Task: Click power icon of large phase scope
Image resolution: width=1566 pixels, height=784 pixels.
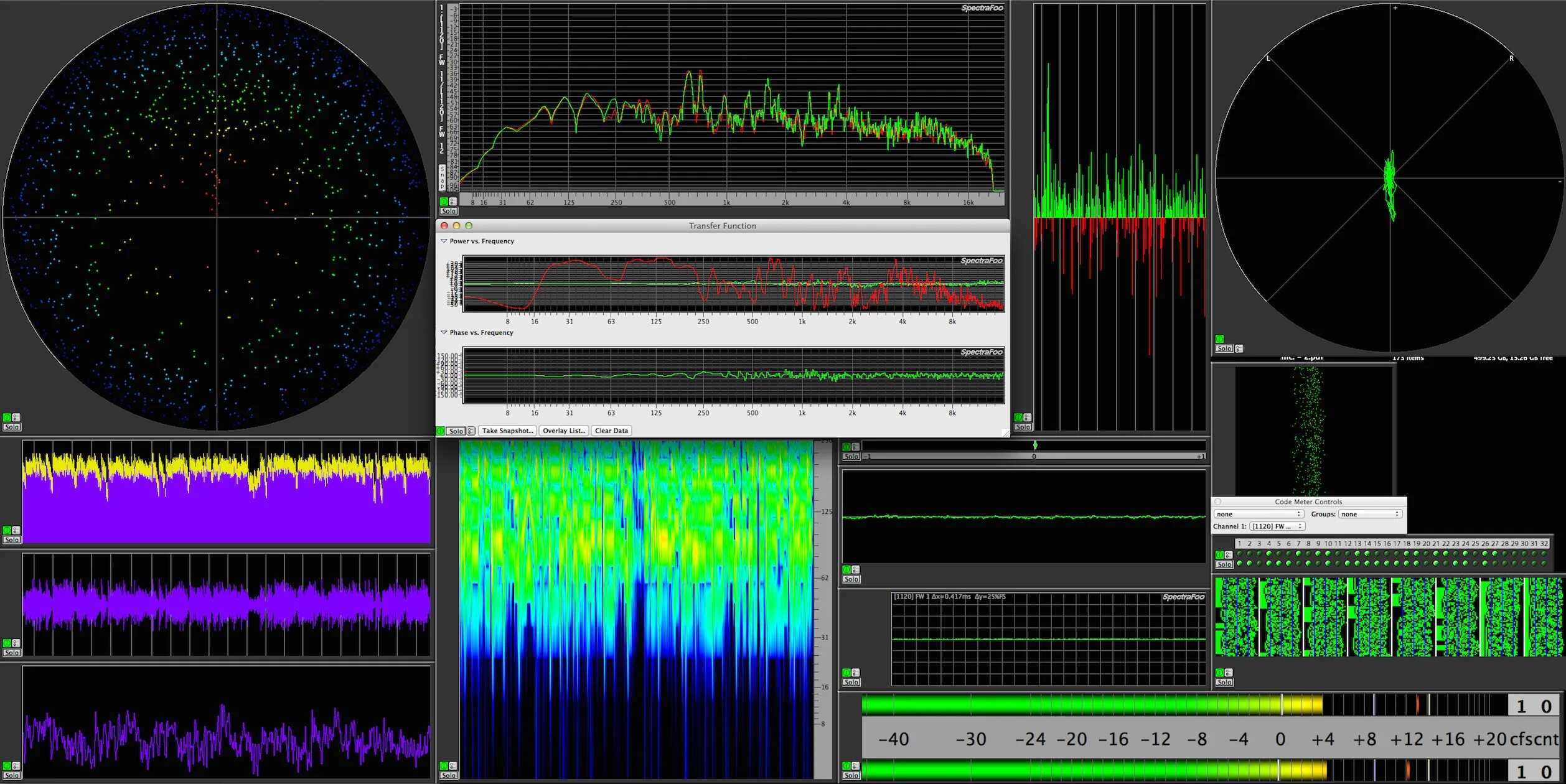Action: click(x=7, y=418)
